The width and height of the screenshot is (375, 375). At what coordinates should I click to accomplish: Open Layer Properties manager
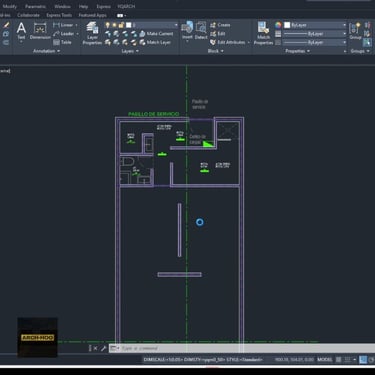92,33
